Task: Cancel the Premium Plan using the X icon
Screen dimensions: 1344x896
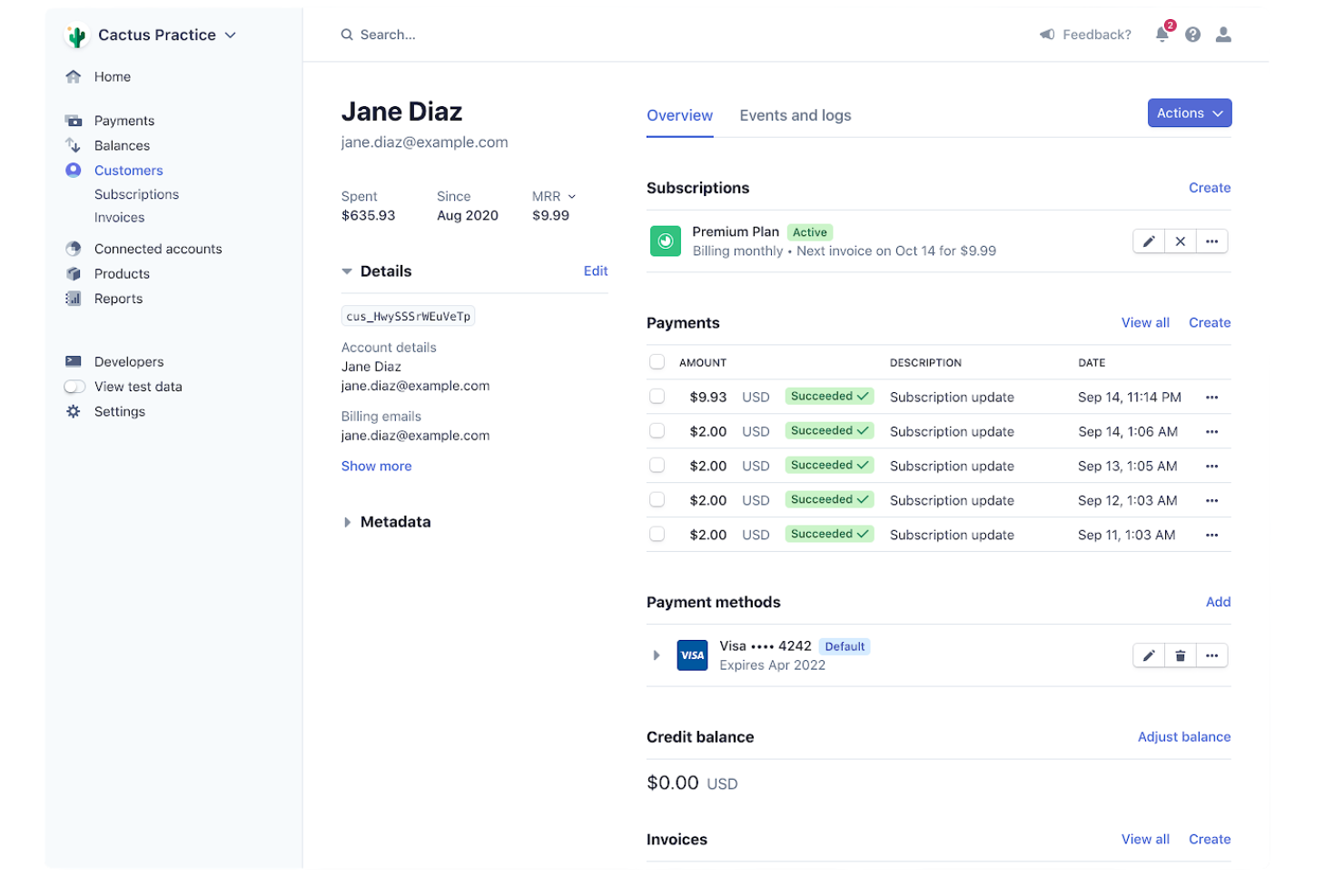Action: click(1180, 241)
